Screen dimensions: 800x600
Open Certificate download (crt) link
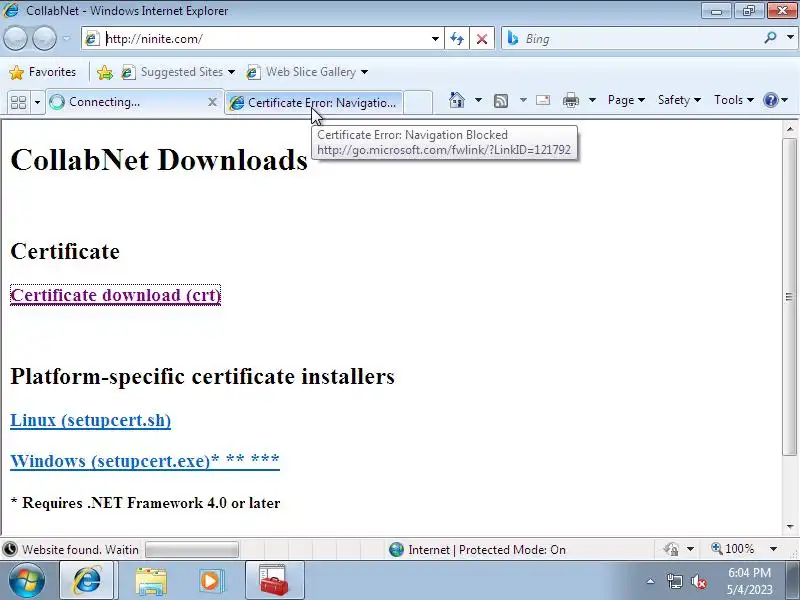point(115,295)
